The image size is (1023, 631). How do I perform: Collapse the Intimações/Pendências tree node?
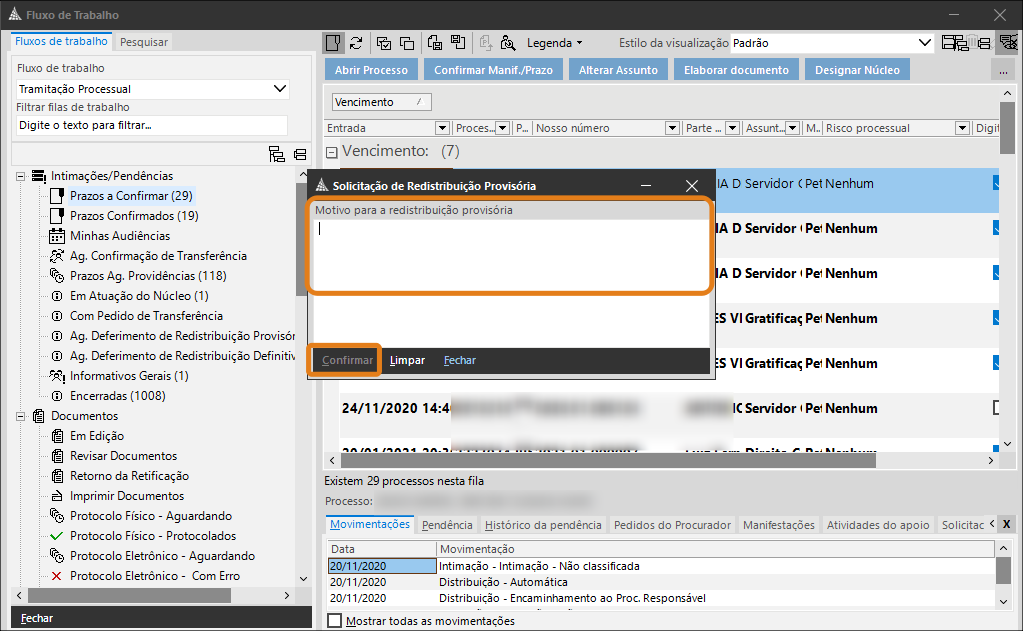tap(20, 176)
